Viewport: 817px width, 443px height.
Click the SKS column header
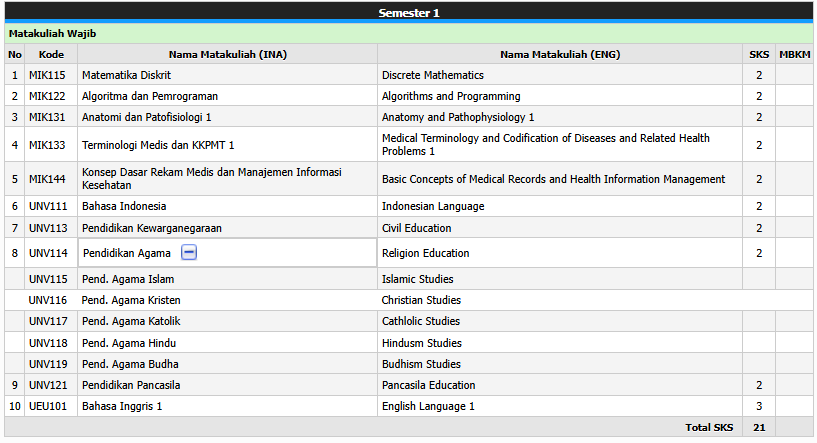tap(759, 54)
